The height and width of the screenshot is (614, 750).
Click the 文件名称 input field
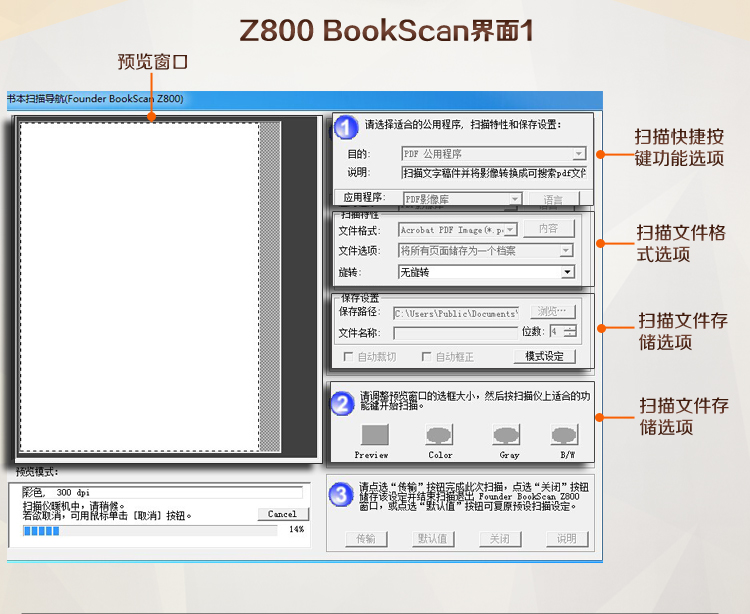[455, 332]
